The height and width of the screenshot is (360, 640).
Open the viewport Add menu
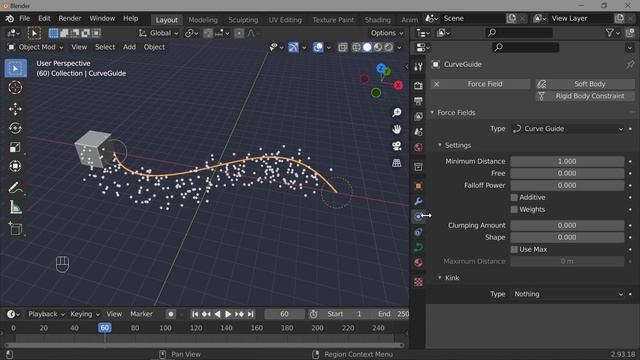click(129, 47)
